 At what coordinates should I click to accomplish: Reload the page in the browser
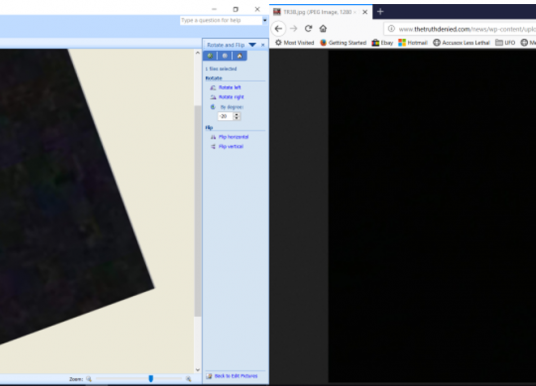[x=308, y=28]
